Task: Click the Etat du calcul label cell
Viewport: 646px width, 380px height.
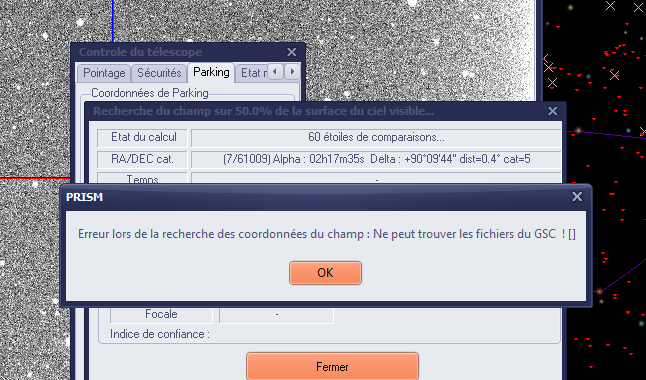Action: click(143, 137)
